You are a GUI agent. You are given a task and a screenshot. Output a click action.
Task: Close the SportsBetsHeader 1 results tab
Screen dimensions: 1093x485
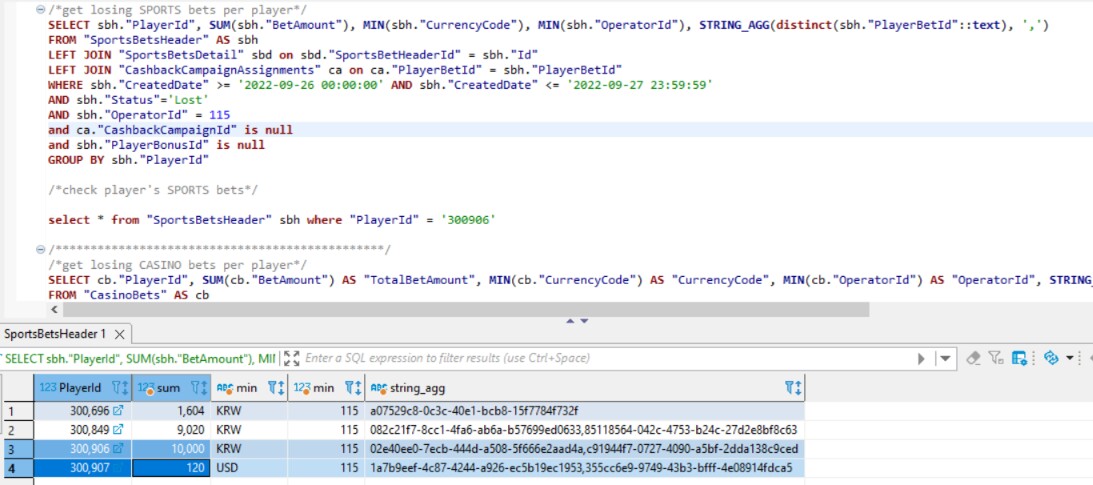point(119,334)
